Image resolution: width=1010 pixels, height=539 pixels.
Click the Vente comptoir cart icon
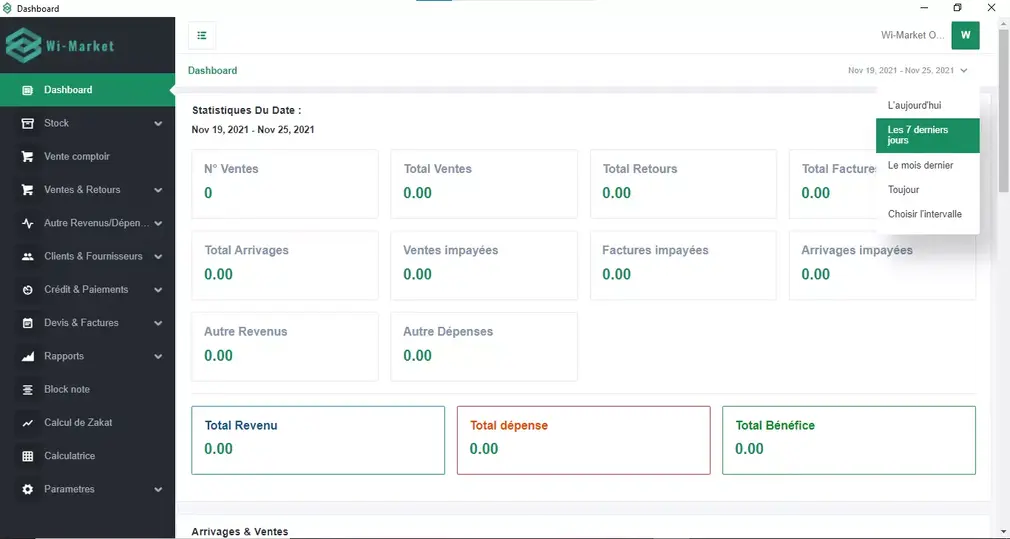[27, 157]
